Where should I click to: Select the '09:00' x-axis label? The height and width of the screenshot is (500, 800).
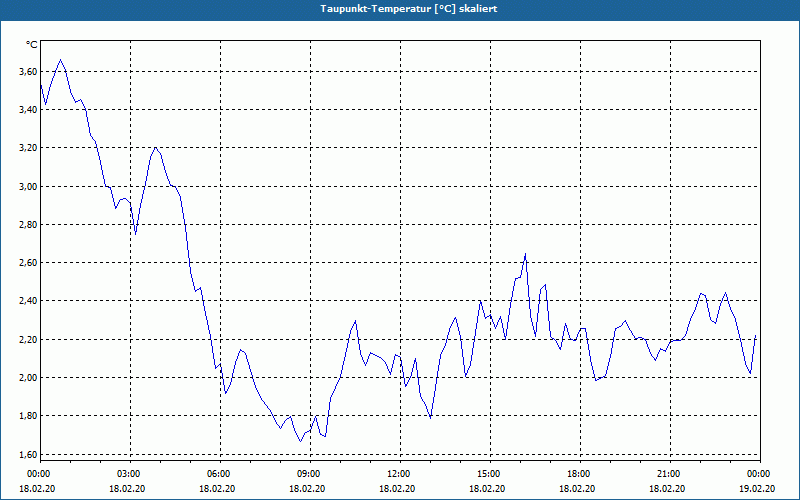pyautogui.click(x=308, y=474)
